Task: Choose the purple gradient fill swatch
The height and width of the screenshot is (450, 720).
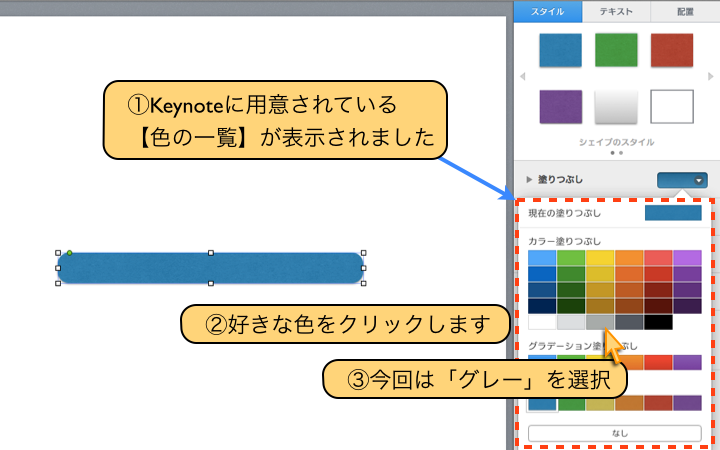Action: click(x=687, y=362)
